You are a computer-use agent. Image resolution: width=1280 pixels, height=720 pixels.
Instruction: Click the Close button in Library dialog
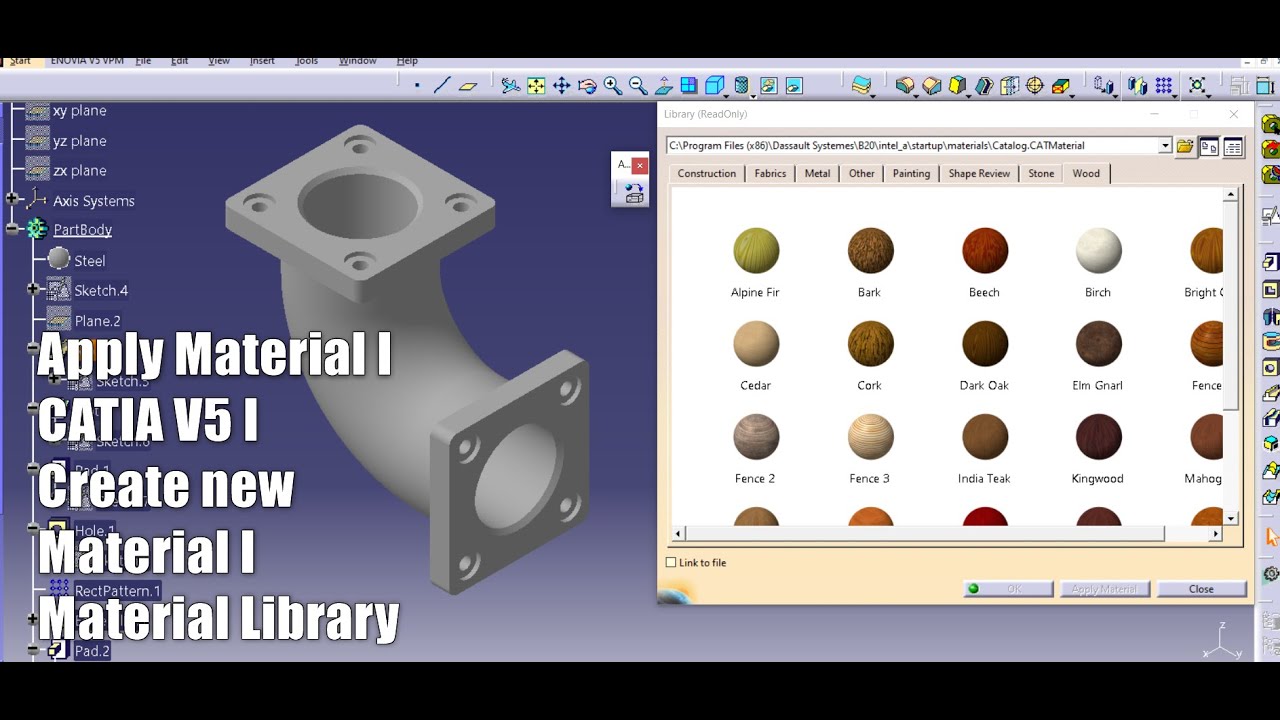pos(1201,589)
